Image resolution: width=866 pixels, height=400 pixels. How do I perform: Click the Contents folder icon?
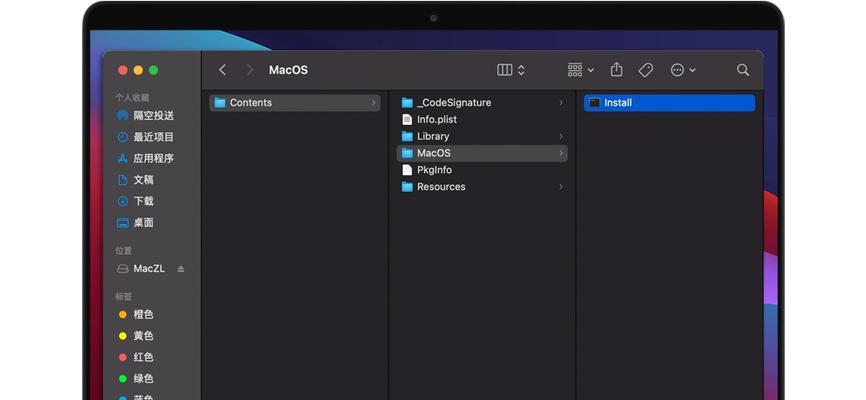220,103
